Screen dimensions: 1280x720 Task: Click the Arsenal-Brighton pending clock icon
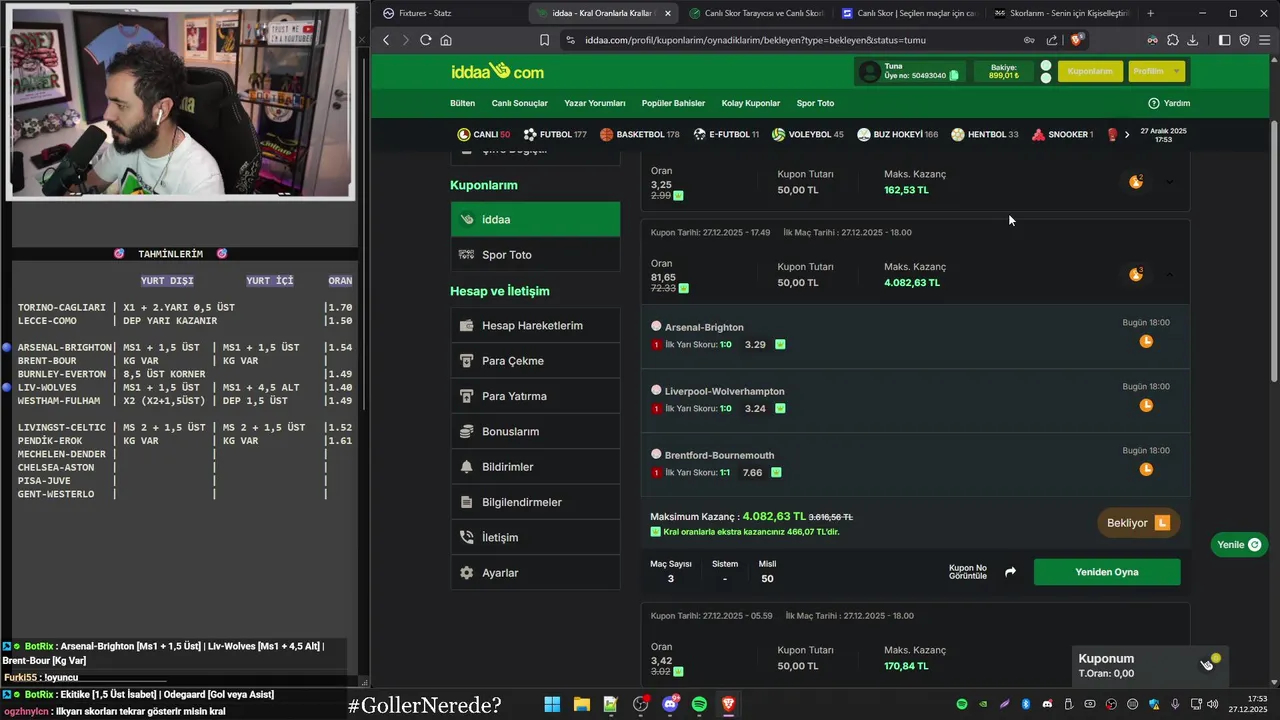[1146, 341]
